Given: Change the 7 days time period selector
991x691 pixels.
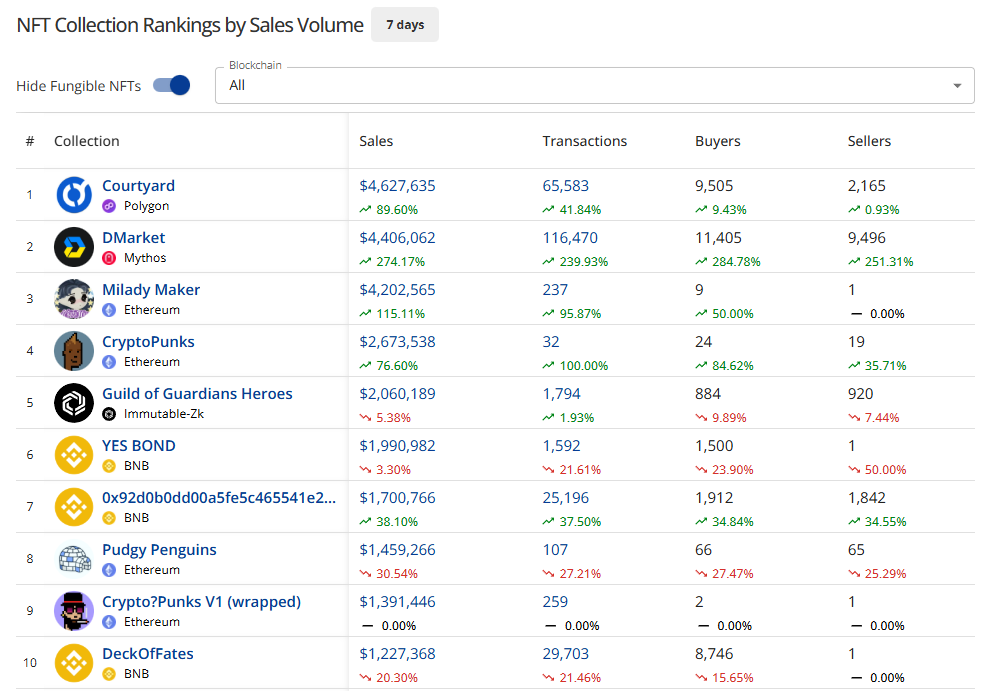Looking at the screenshot, I should pyautogui.click(x=404, y=25).
